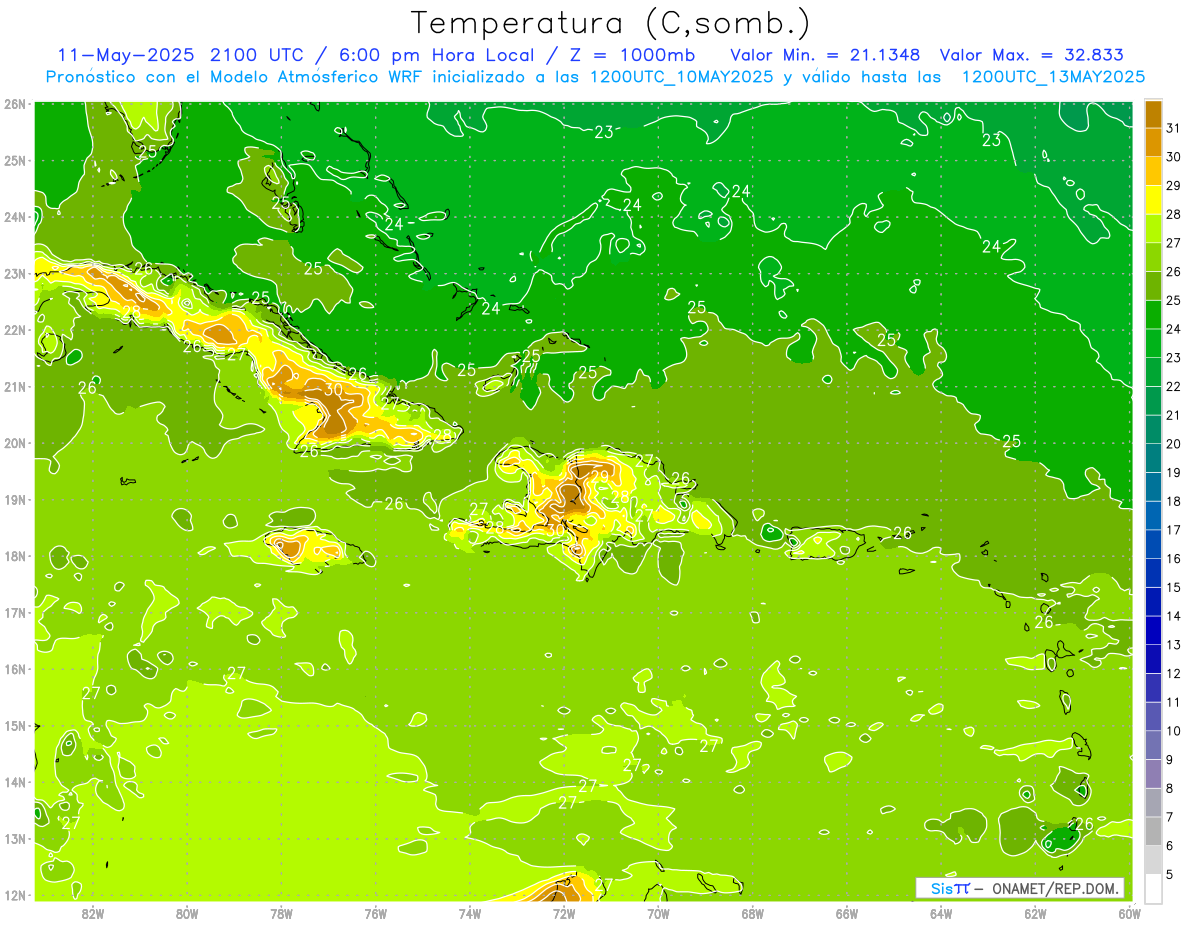Click the '23N' latitude label
This screenshot has width=1200, height=927.
click(14, 273)
